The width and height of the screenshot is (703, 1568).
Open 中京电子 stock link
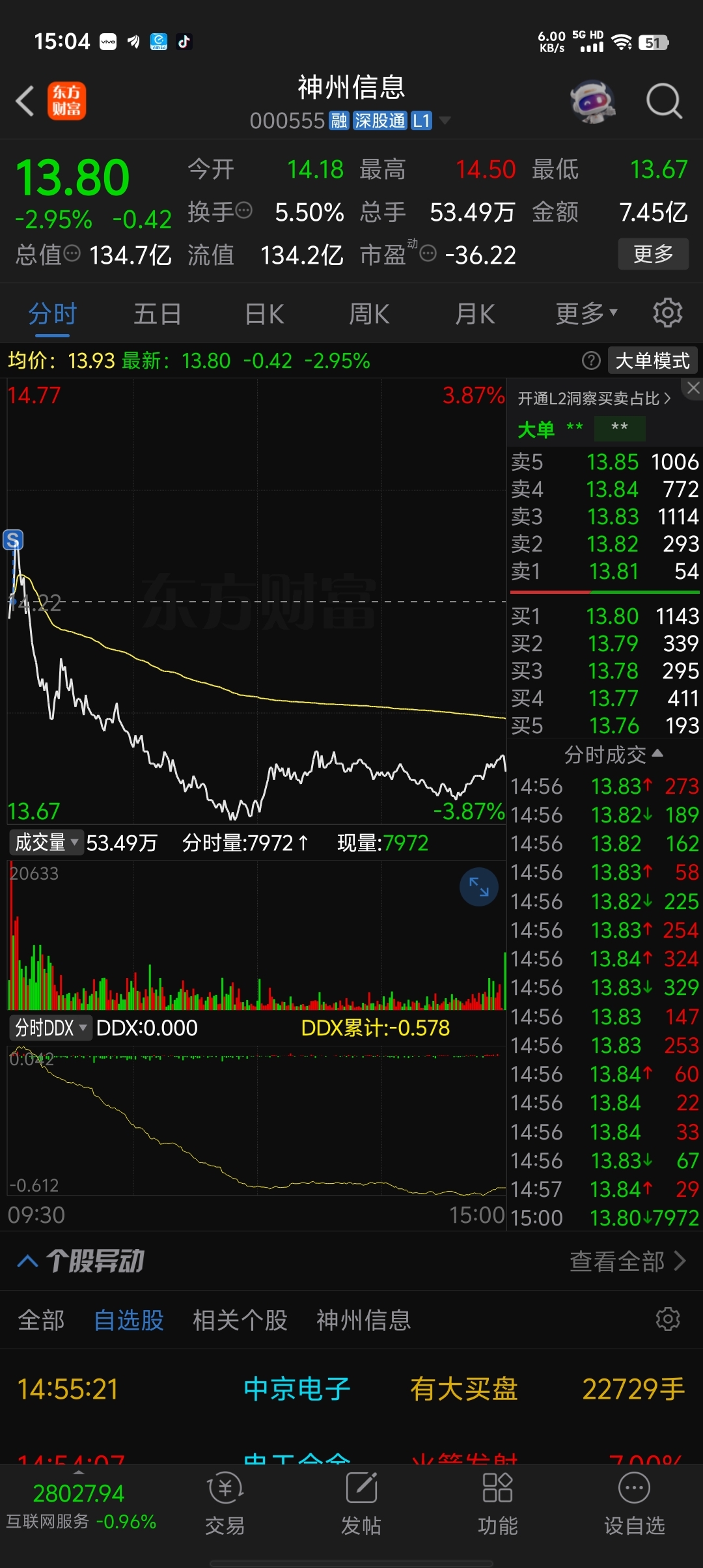point(297,1388)
